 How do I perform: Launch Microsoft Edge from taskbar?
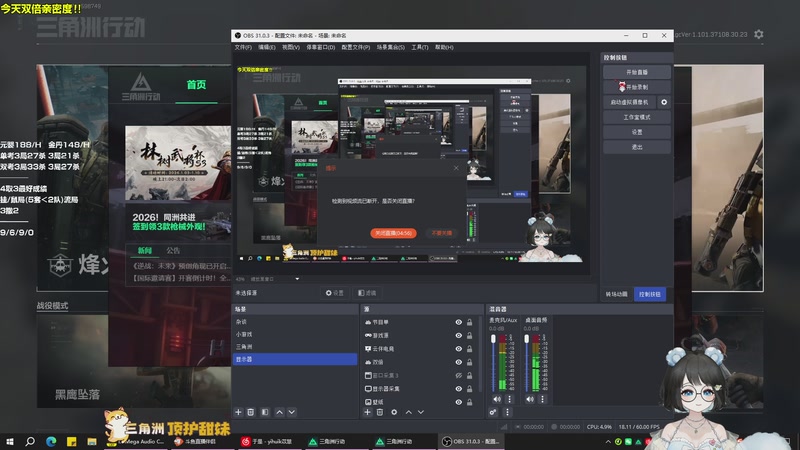pos(51,441)
